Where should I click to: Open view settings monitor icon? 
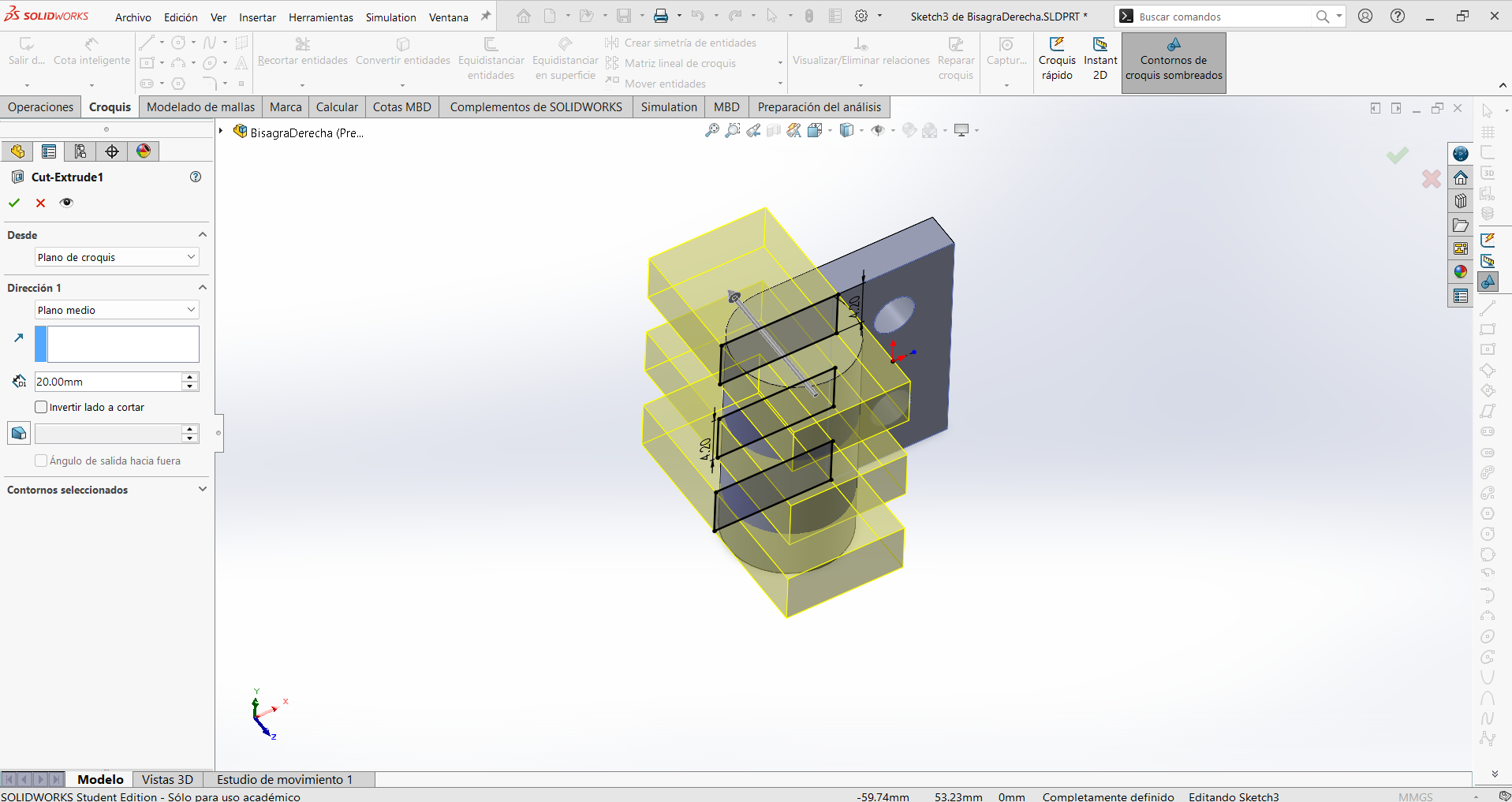pos(961,130)
